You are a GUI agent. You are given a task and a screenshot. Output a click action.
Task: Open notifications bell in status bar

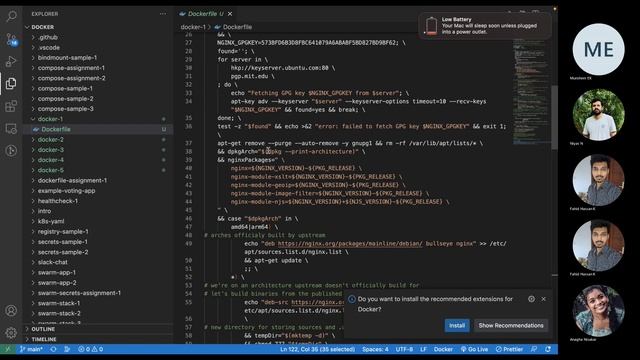548,349
